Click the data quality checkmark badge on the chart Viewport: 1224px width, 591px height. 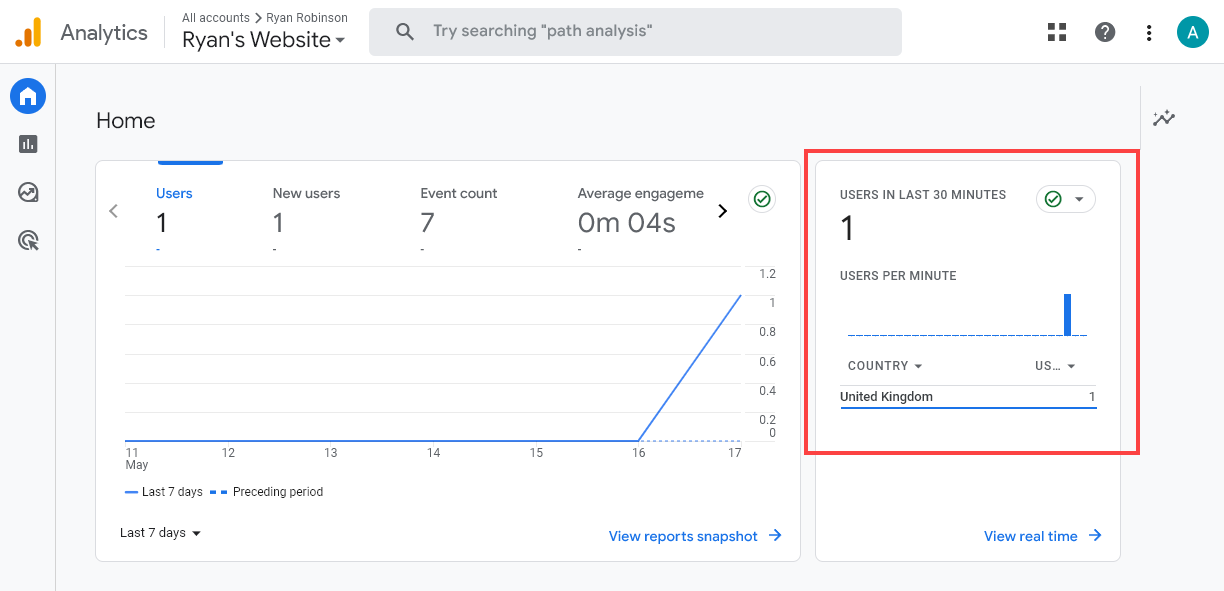point(762,199)
